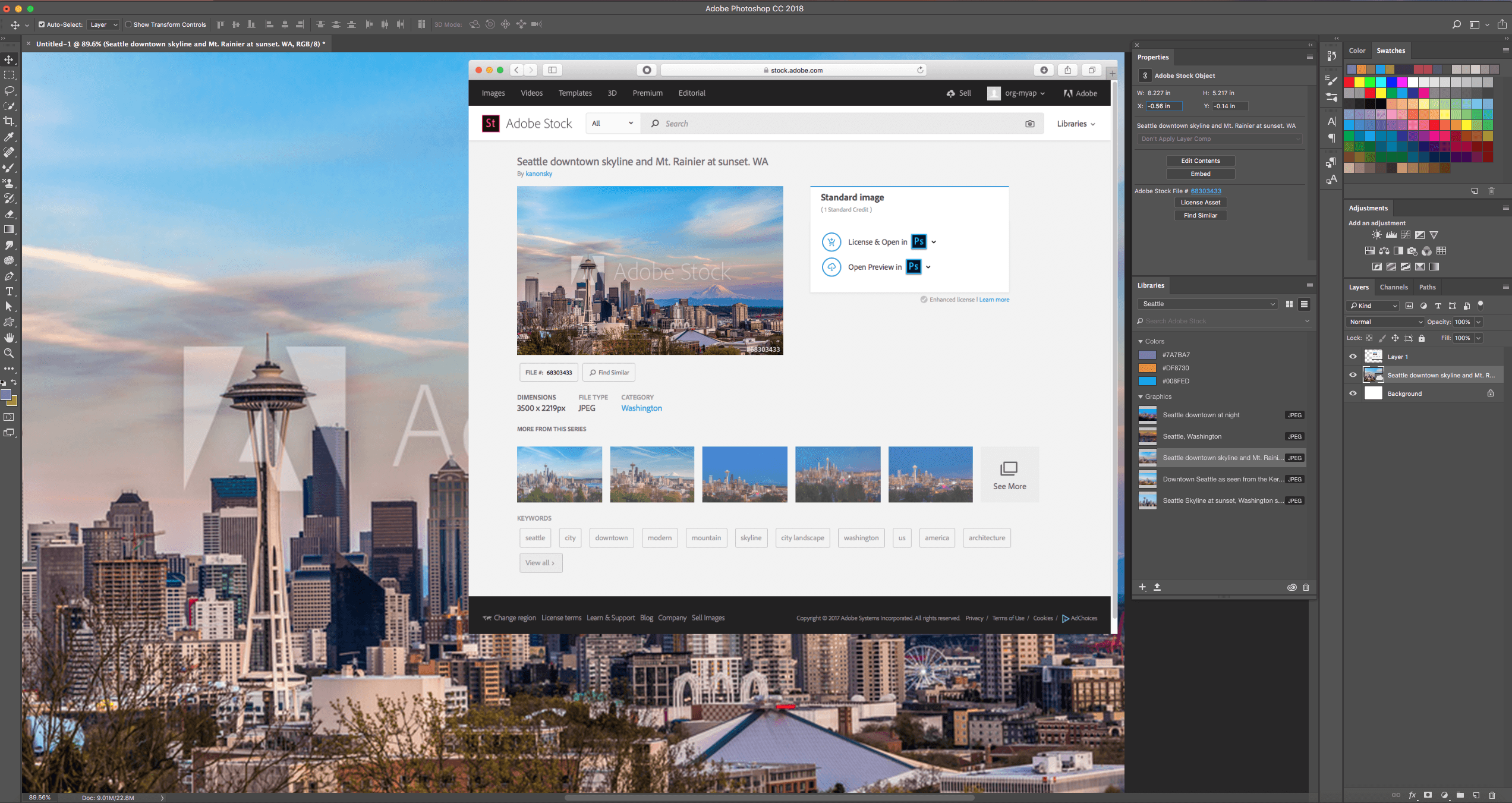Screen dimensions: 1512x803
Task: Open the Properties panel menu
Action: pyautogui.click(x=1309, y=57)
